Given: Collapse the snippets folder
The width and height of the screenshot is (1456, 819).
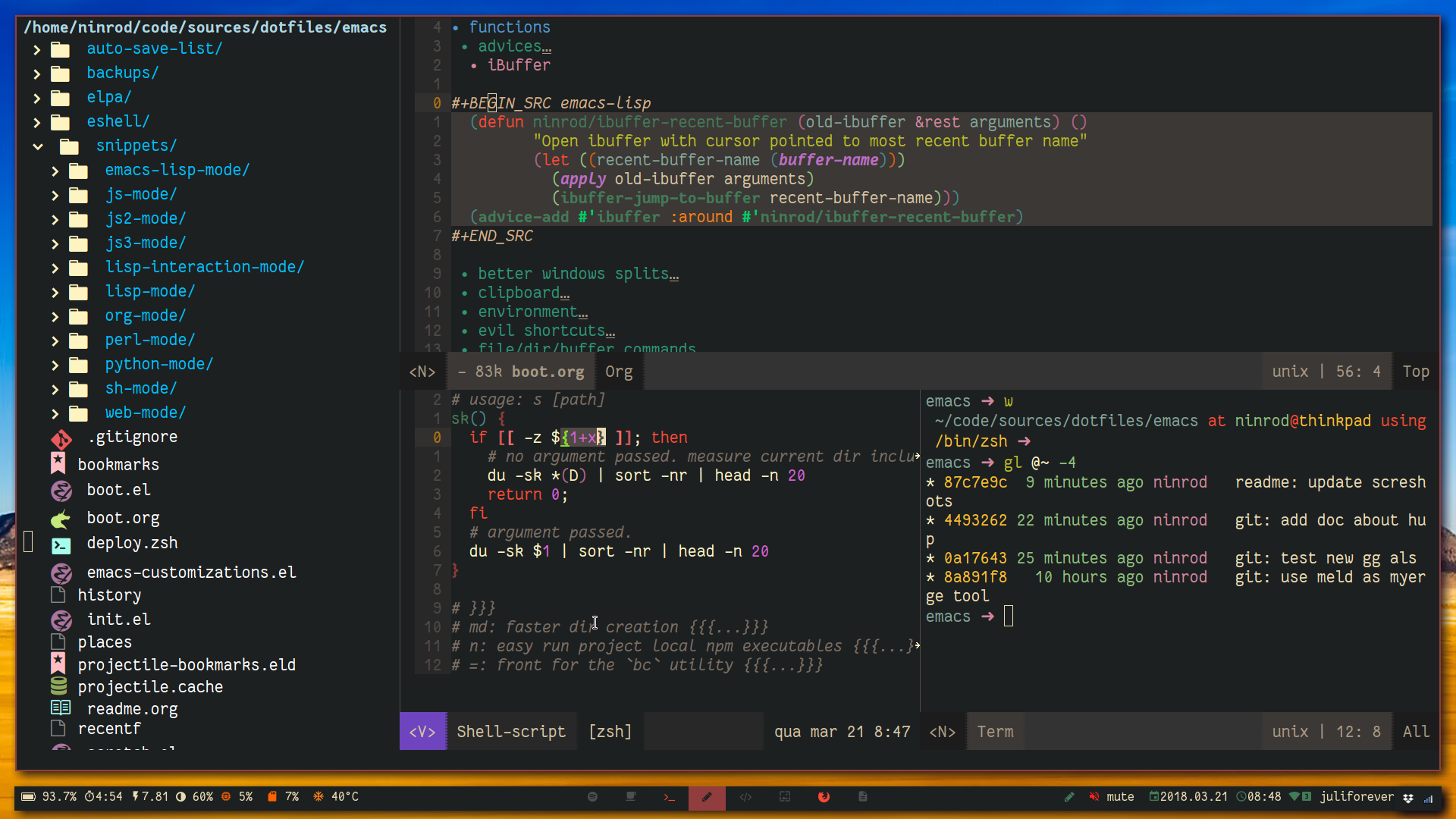Looking at the screenshot, I should click(x=38, y=146).
